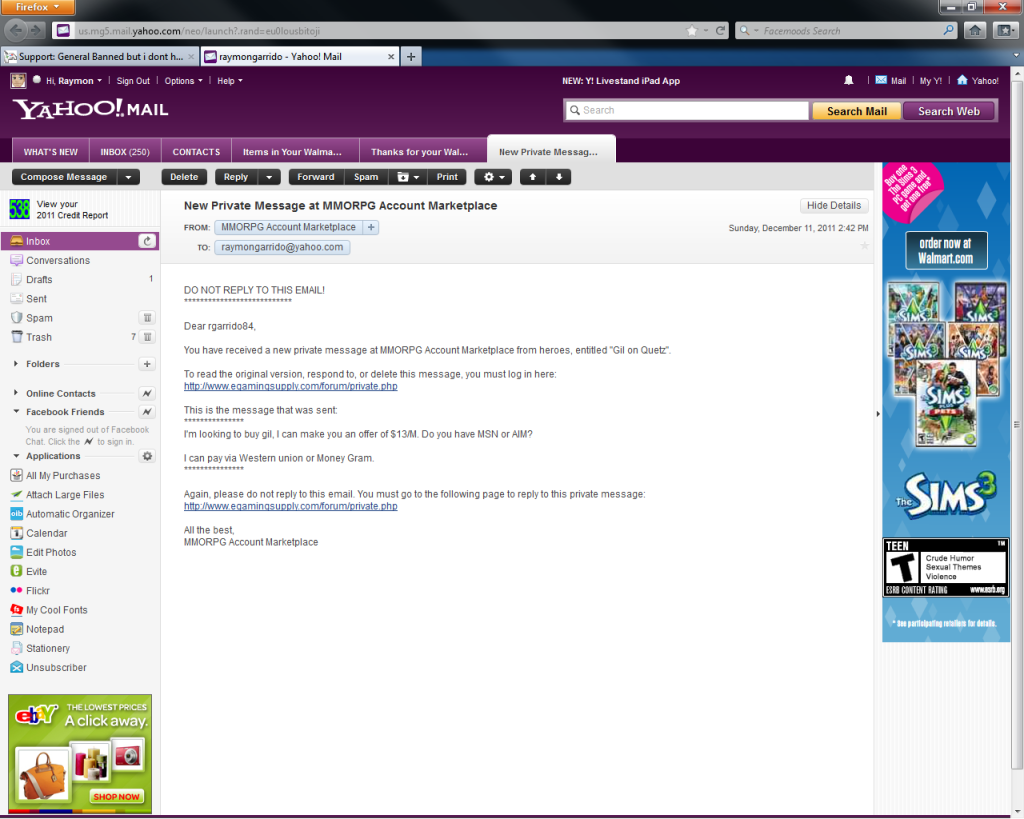Expand the Folders section
This screenshot has width=1024, height=819.
(x=16, y=364)
